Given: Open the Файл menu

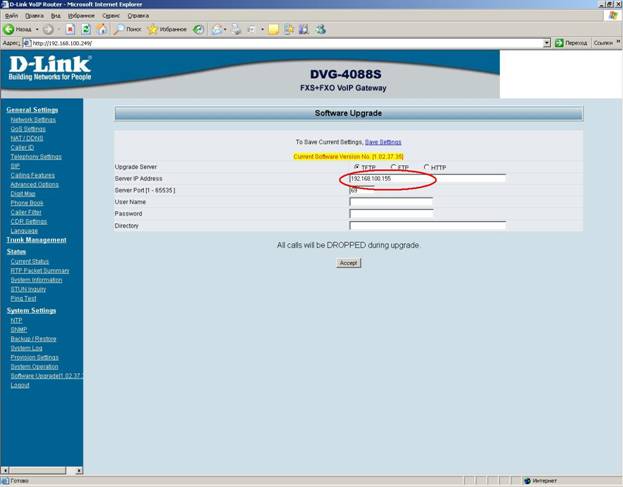Looking at the screenshot, I should 11,16.
